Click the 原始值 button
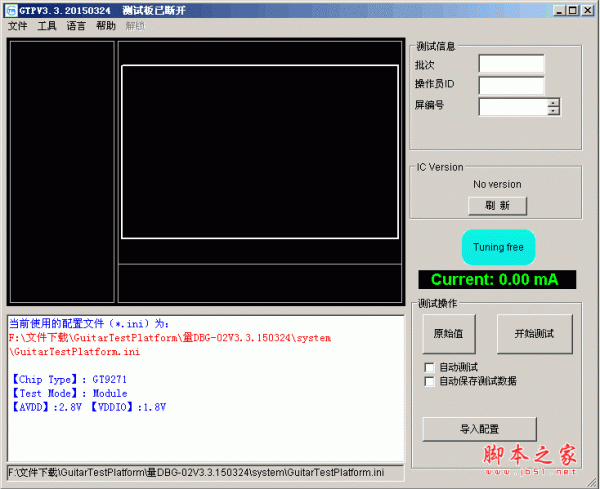This screenshot has width=600, height=489. (x=449, y=334)
